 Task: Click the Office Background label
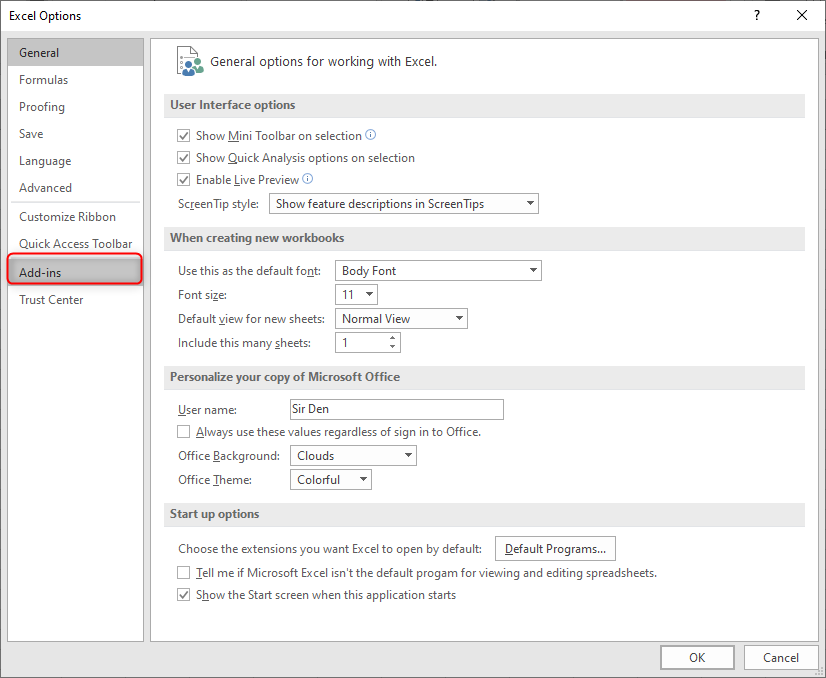pos(229,456)
